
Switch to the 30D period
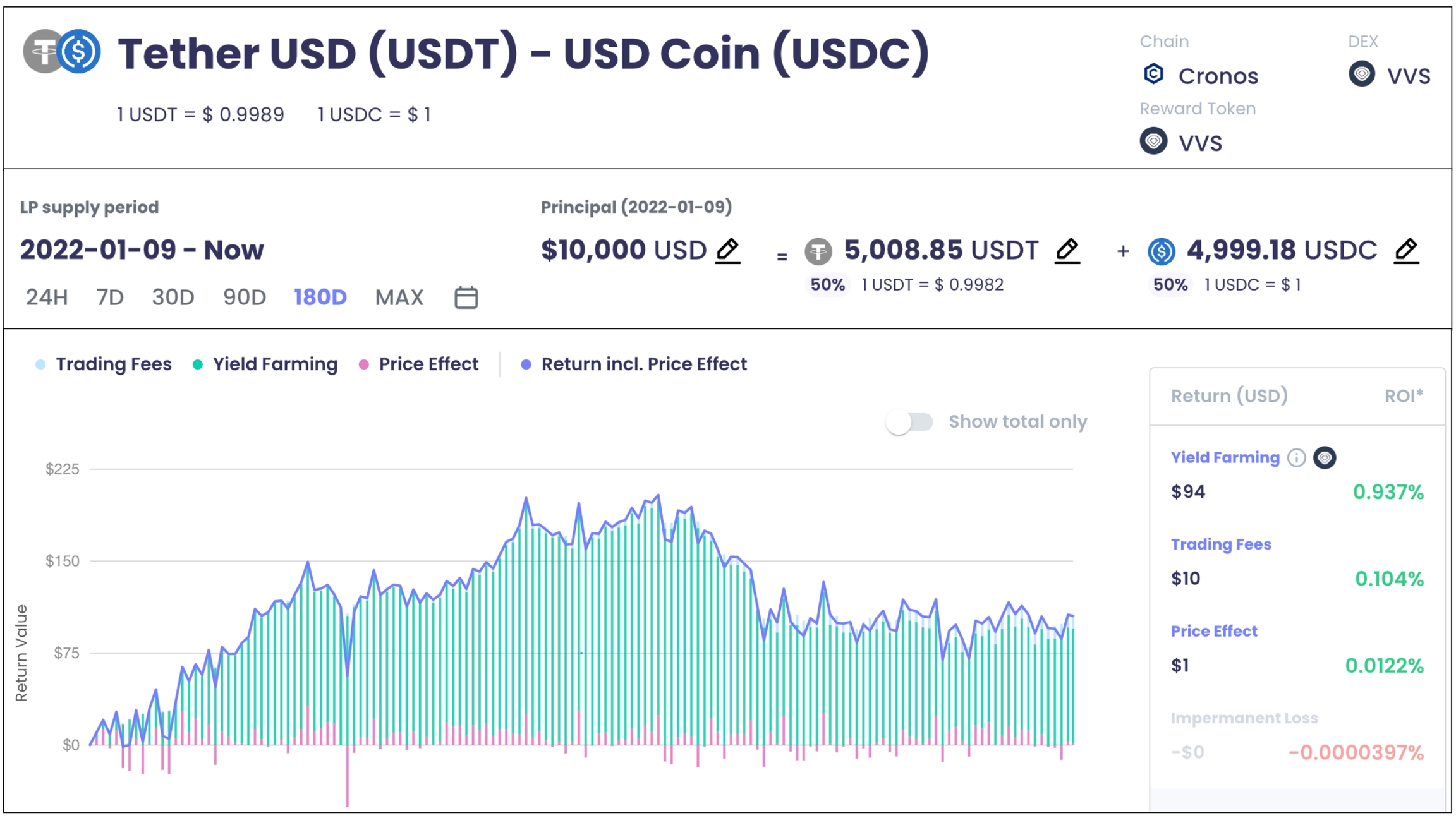pos(173,297)
